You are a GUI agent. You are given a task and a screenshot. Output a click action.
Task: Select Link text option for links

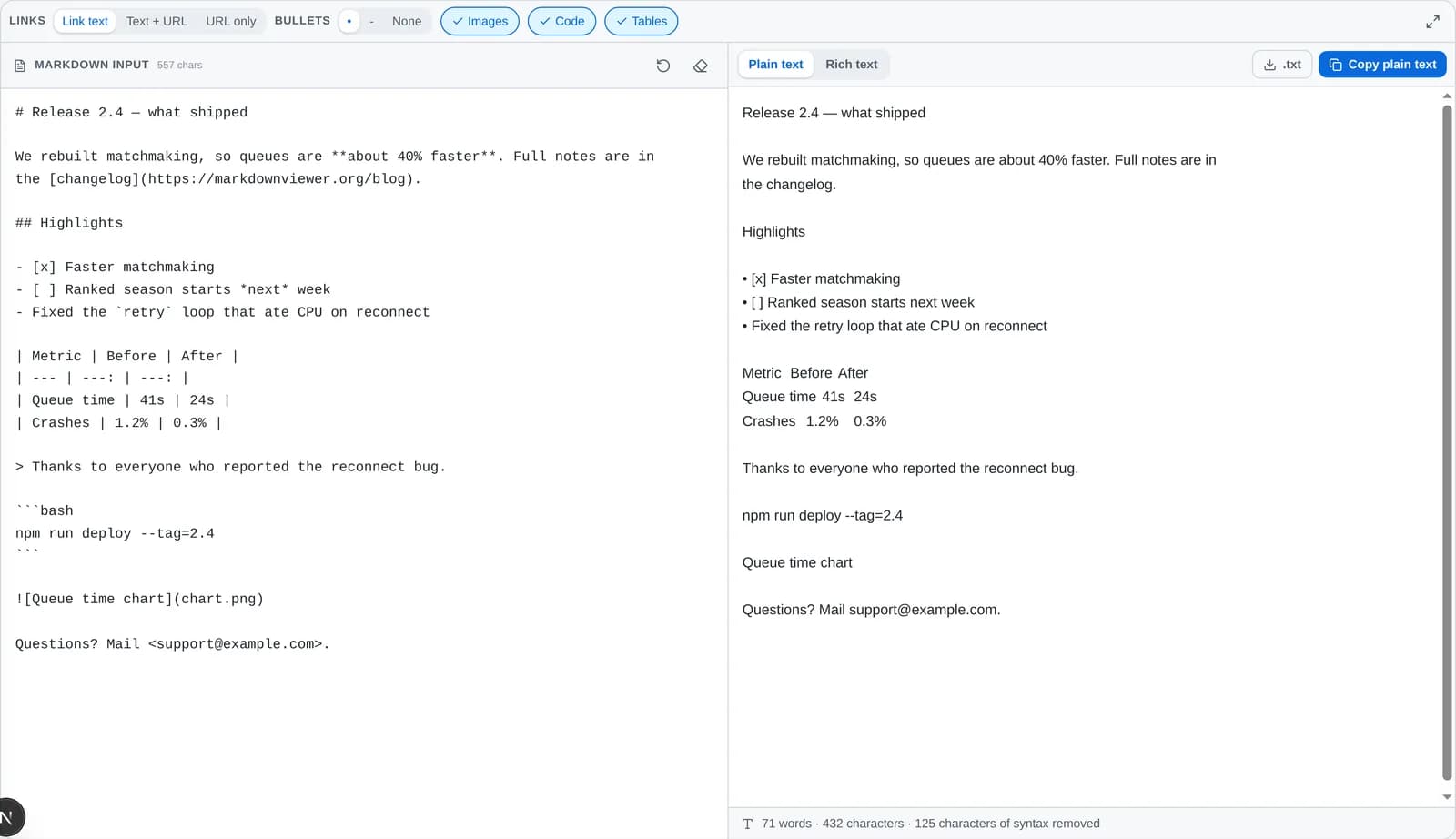pyautogui.click(x=85, y=21)
